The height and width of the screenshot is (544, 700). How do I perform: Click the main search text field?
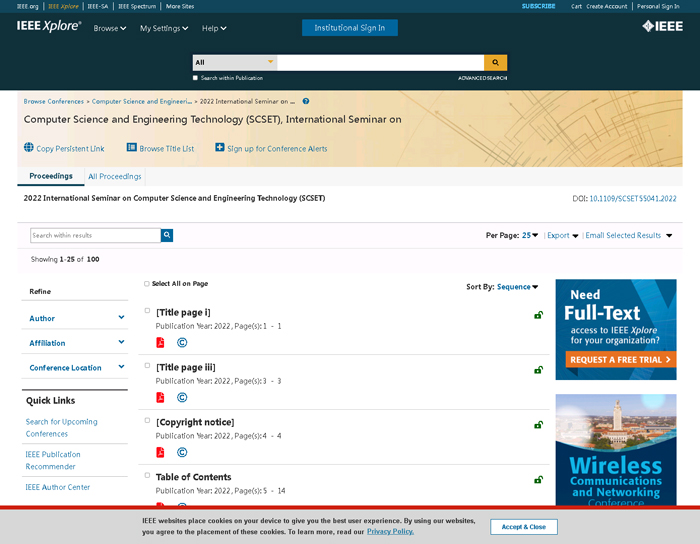click(380, 62)
